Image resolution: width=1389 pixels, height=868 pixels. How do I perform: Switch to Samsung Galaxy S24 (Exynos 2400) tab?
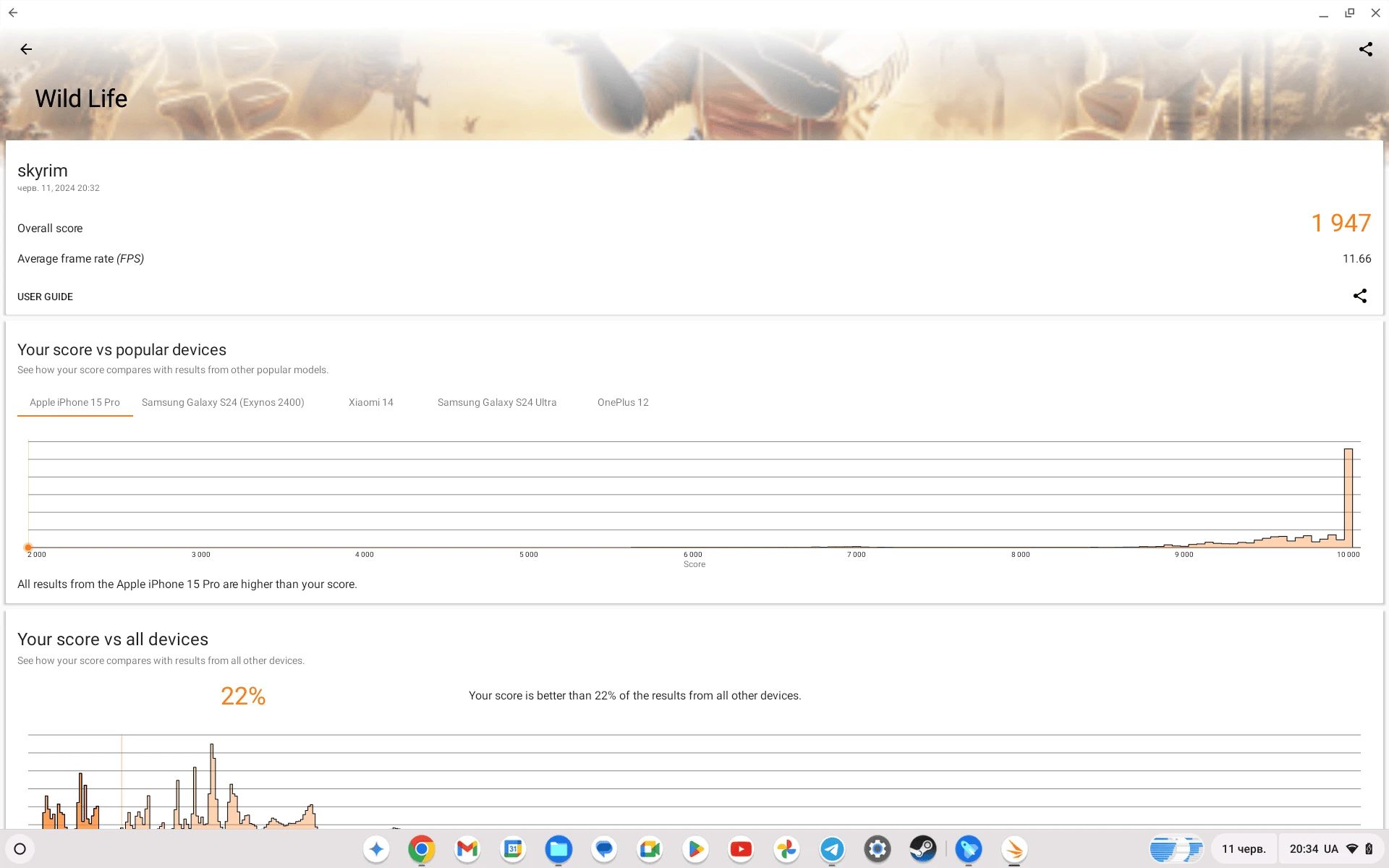pos(223,402)
